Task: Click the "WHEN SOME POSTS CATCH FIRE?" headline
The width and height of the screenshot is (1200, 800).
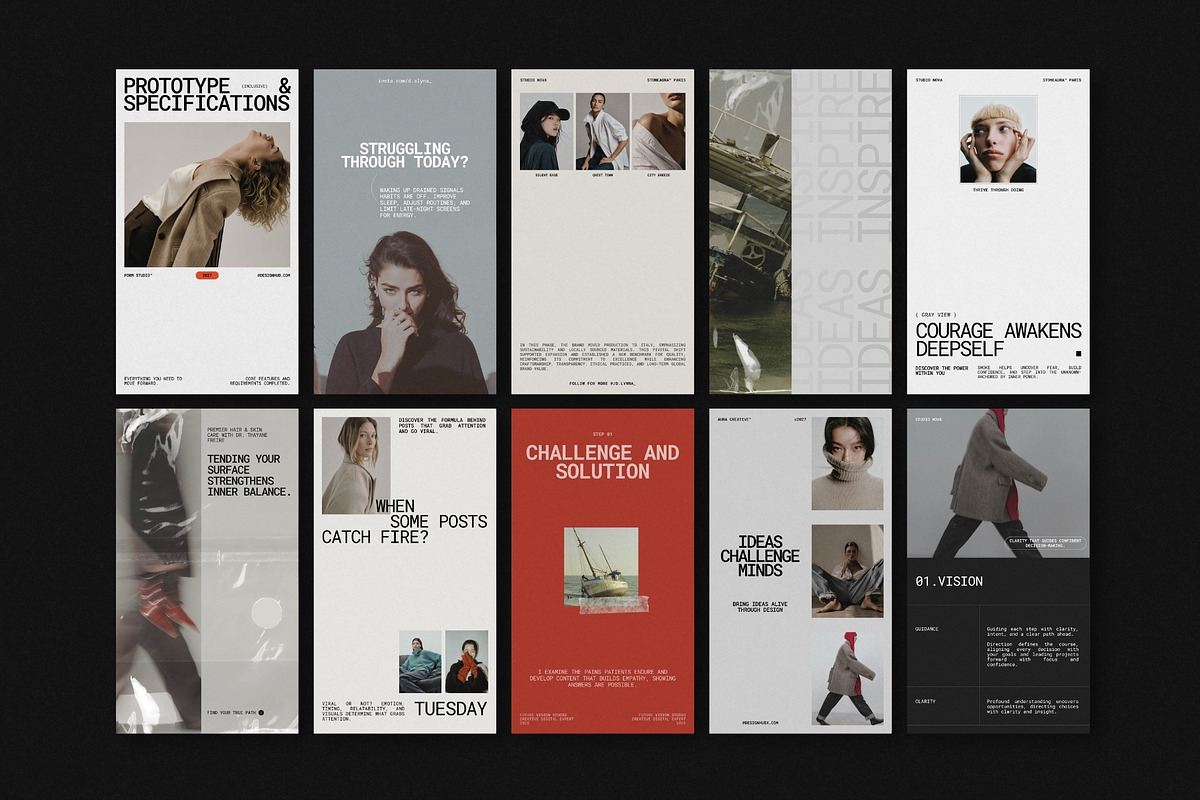Action: 405,522
